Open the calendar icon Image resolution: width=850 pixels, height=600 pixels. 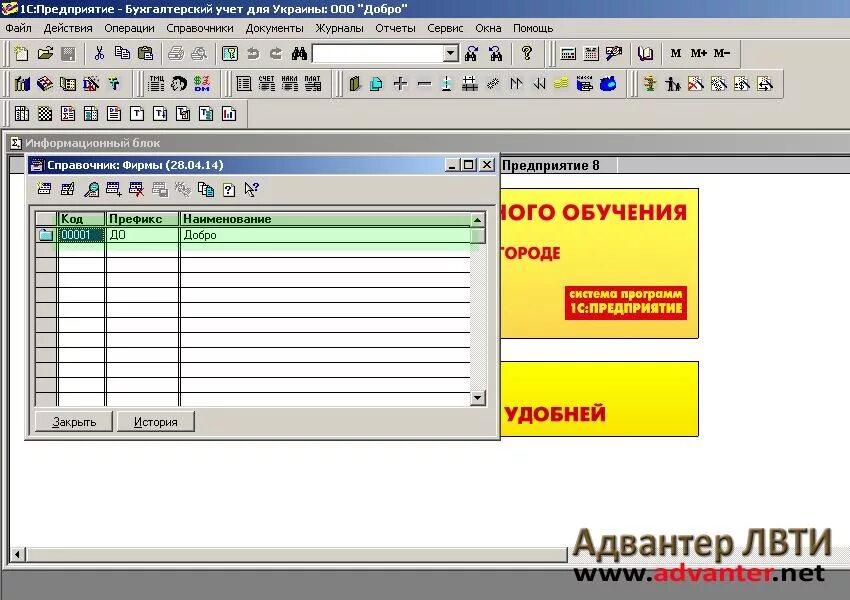[590, 53]
